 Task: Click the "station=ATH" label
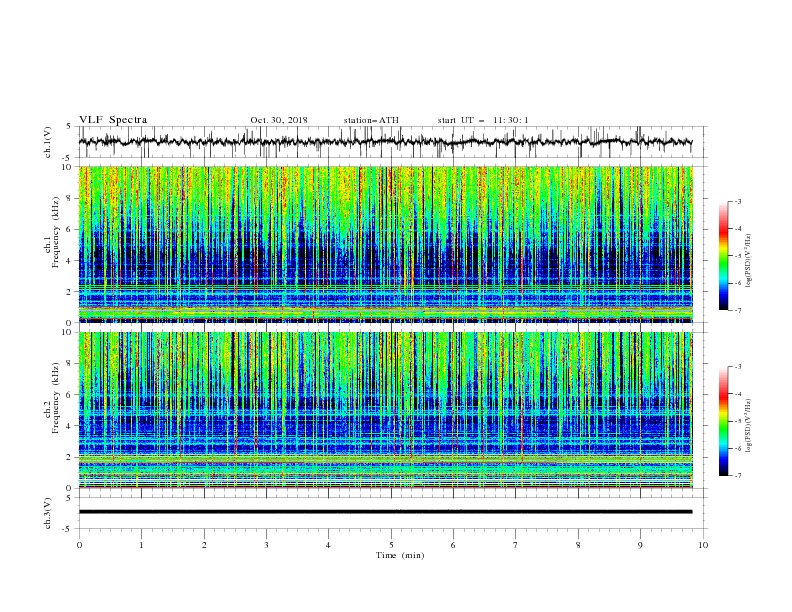371,120
